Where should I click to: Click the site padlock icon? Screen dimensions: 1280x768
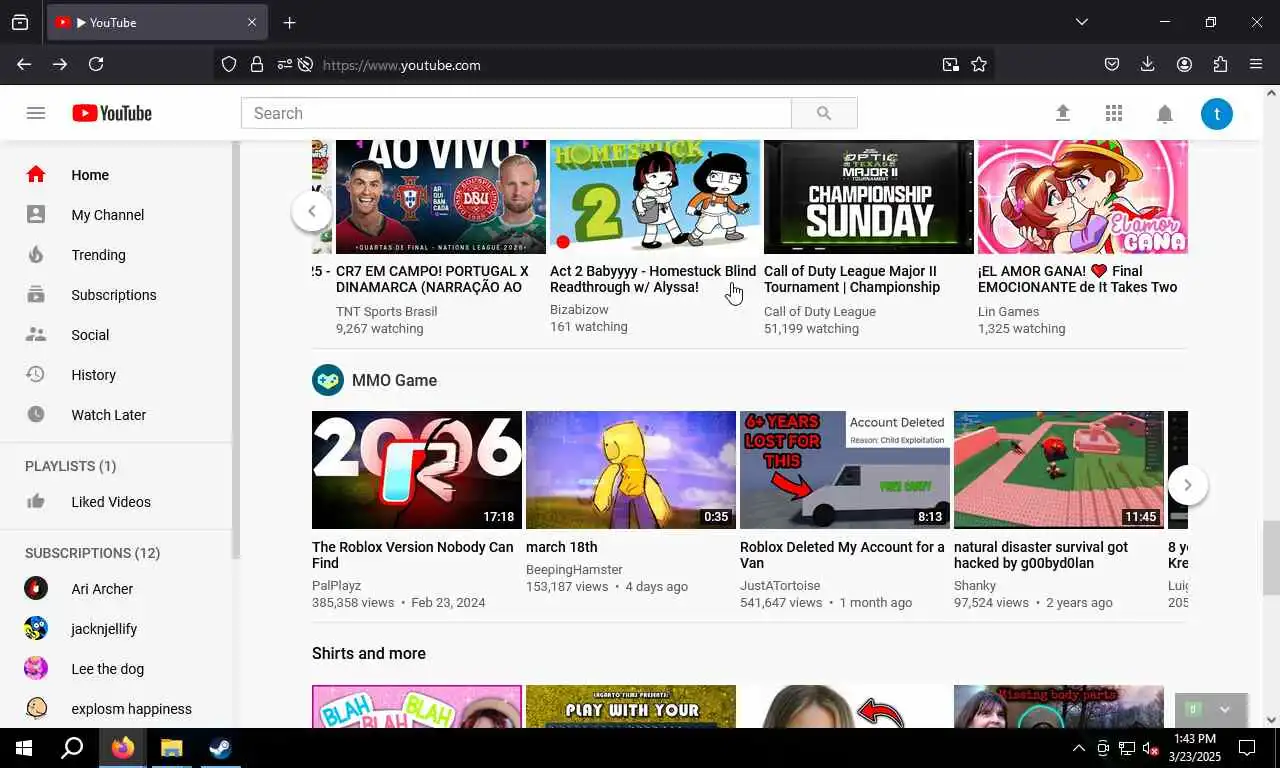[x=257, y=64]
